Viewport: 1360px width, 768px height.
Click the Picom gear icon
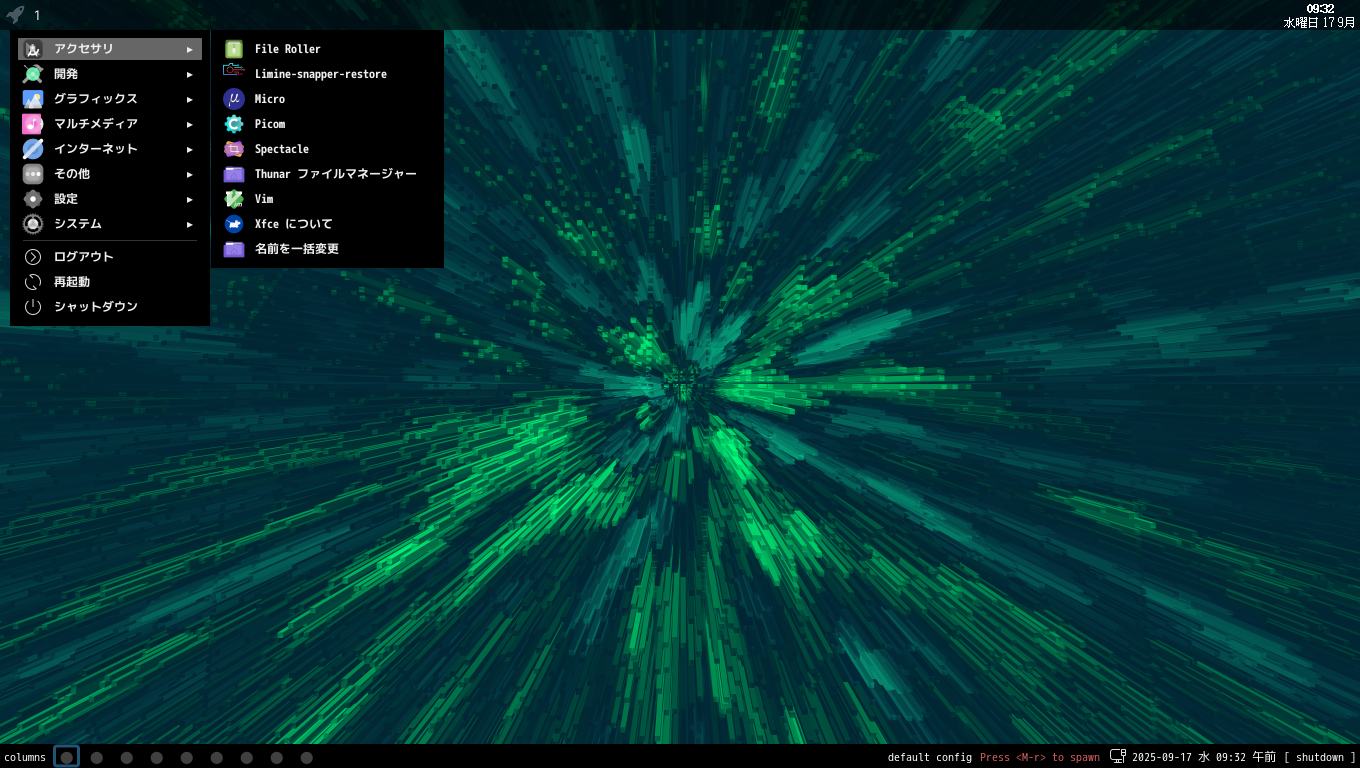click(234, 124)
